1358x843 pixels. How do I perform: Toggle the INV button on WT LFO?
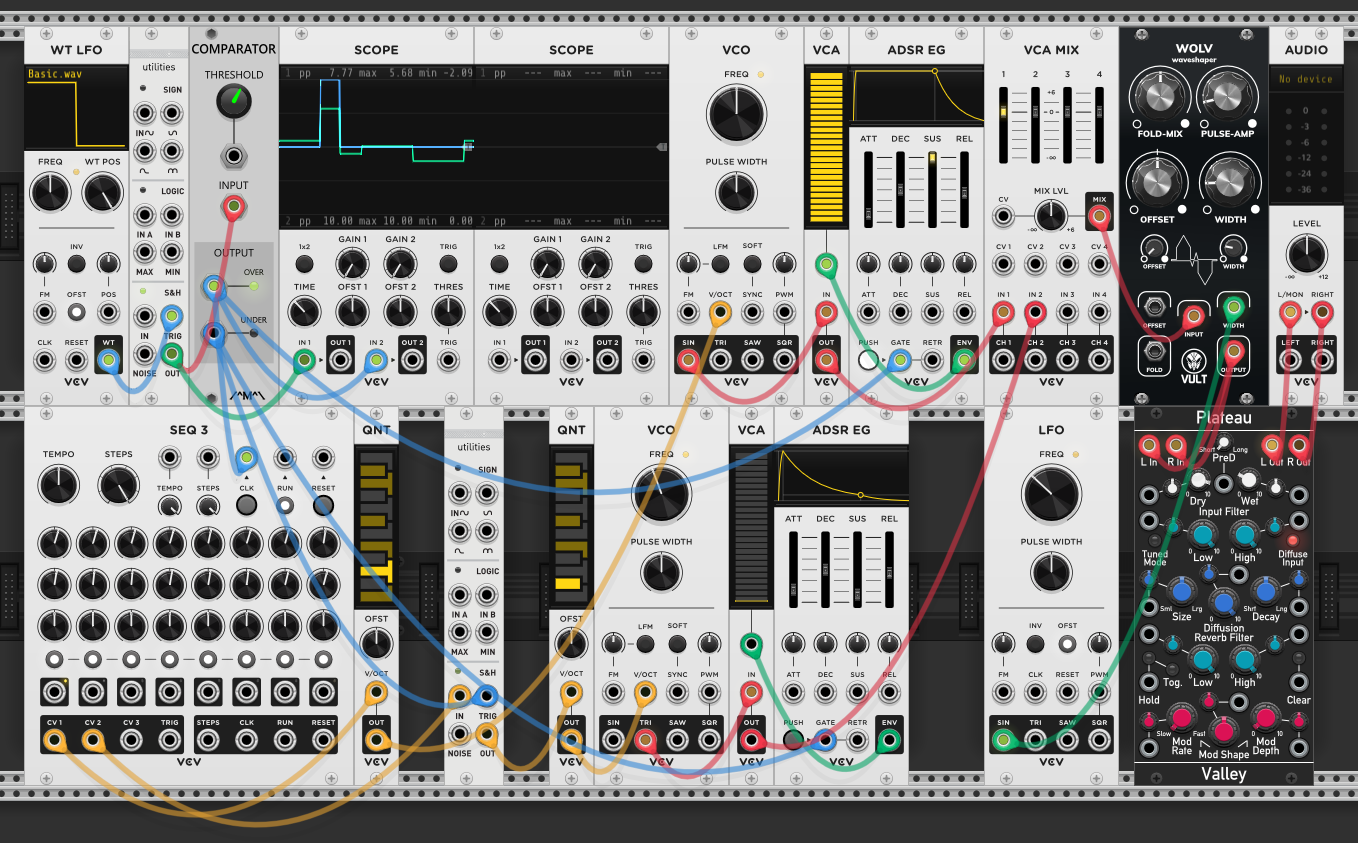tap(76, 264)
